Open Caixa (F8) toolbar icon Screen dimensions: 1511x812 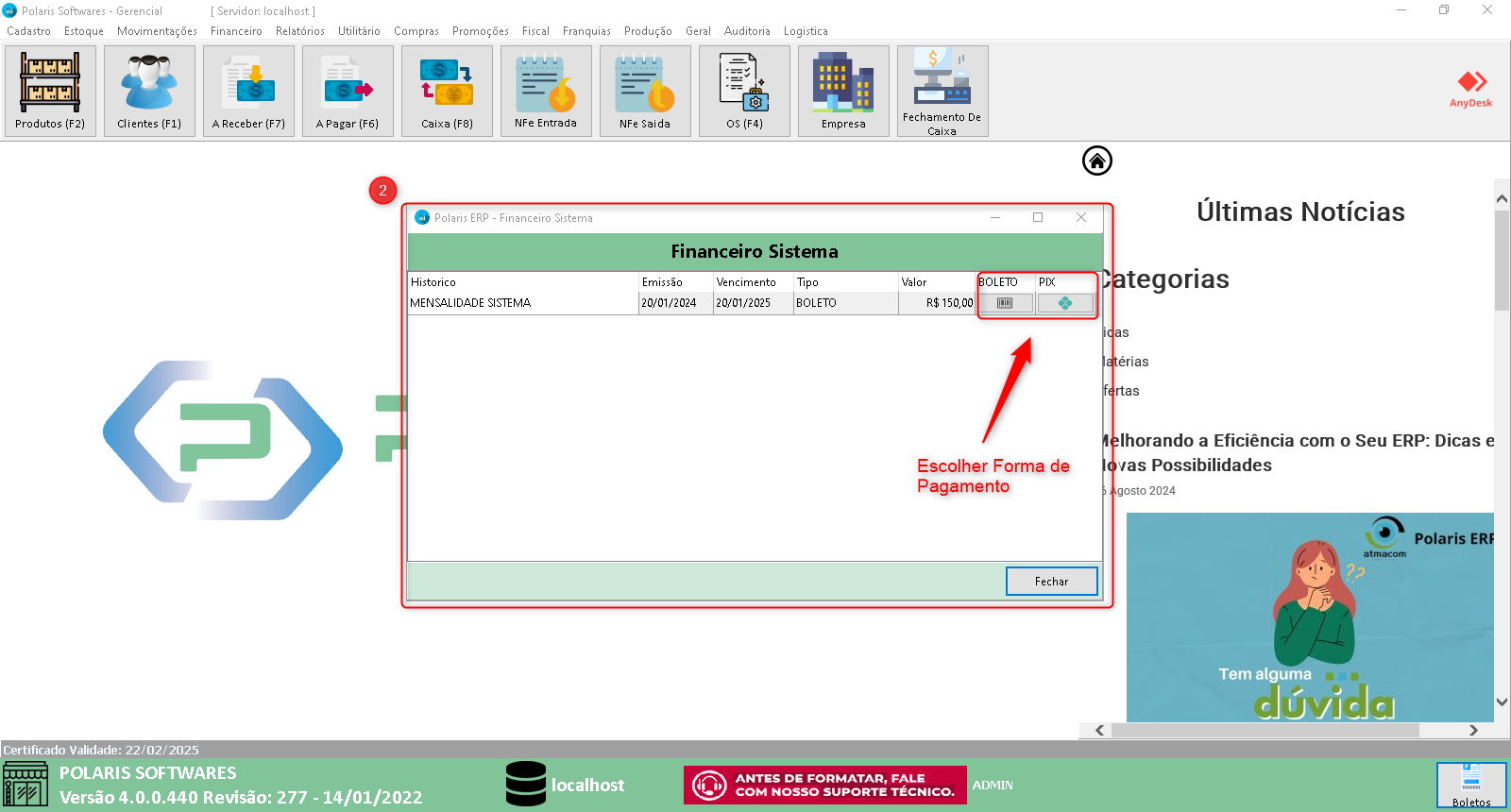(447, 91)
